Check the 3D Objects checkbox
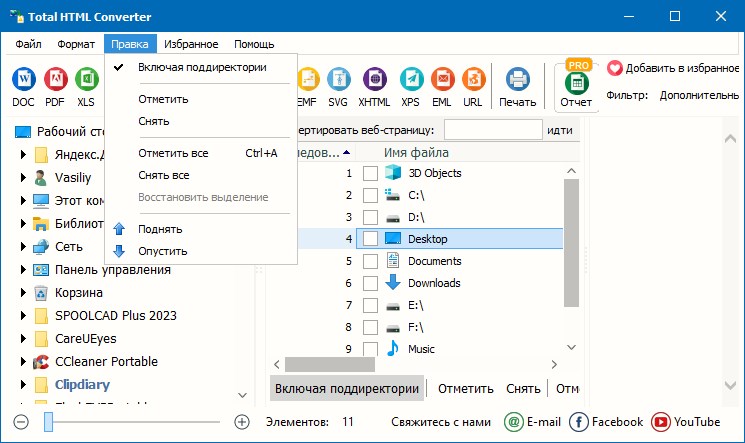This screenshot has width=745, height=443. coord(370,173)
